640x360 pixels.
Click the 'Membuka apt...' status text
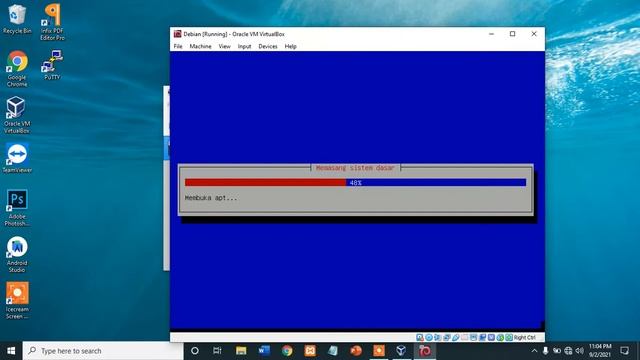(x=211, y=198)
